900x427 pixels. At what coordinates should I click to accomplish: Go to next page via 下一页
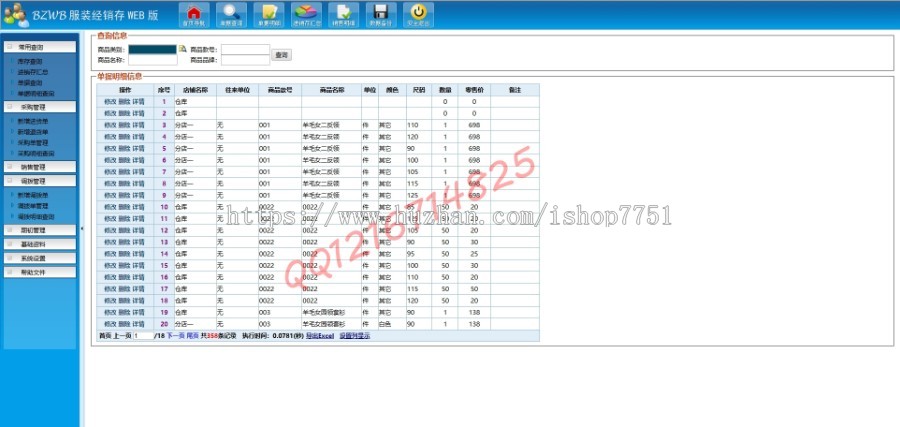(x=176, y=336)
